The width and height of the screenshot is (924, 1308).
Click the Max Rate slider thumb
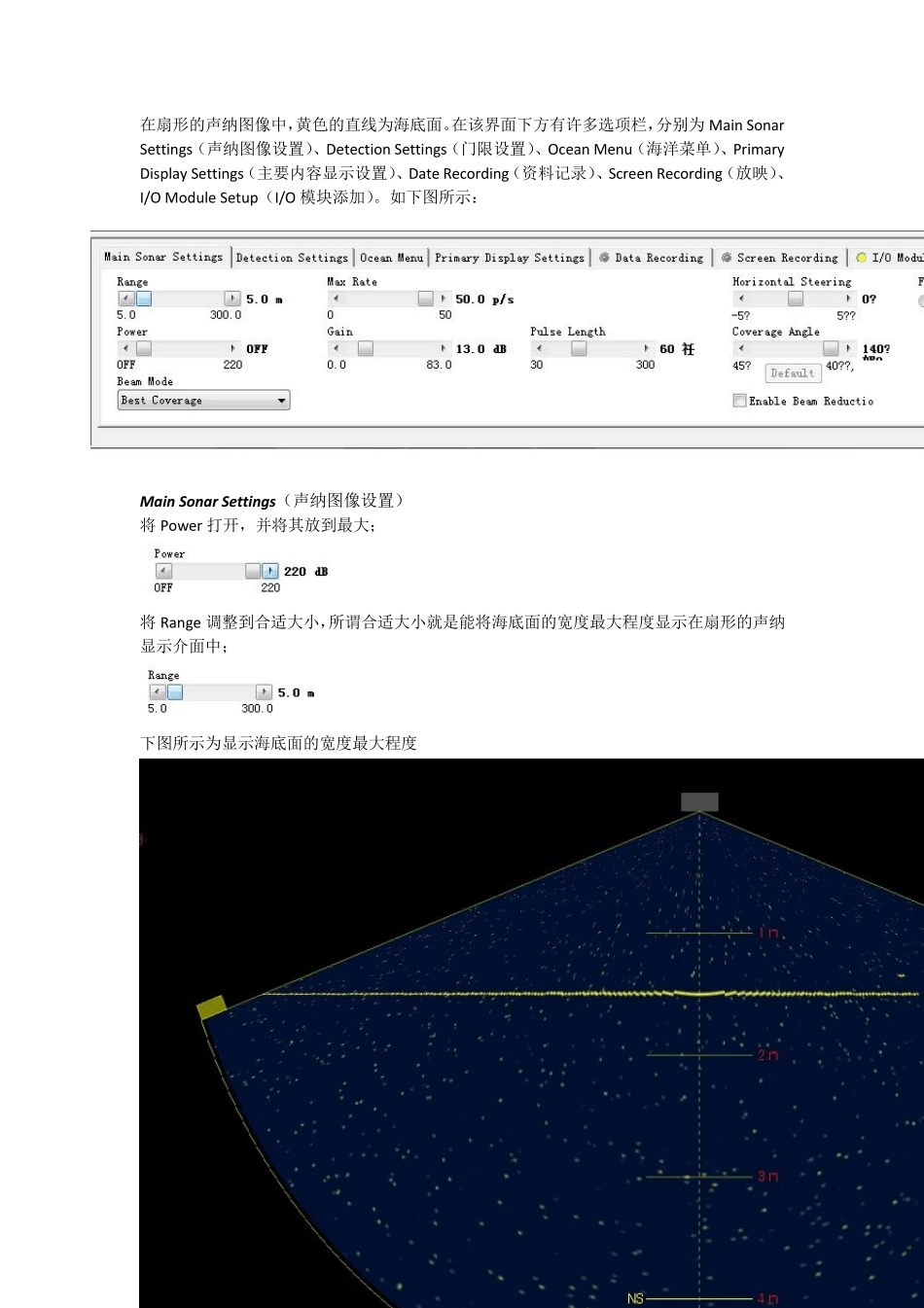[426, 299]
